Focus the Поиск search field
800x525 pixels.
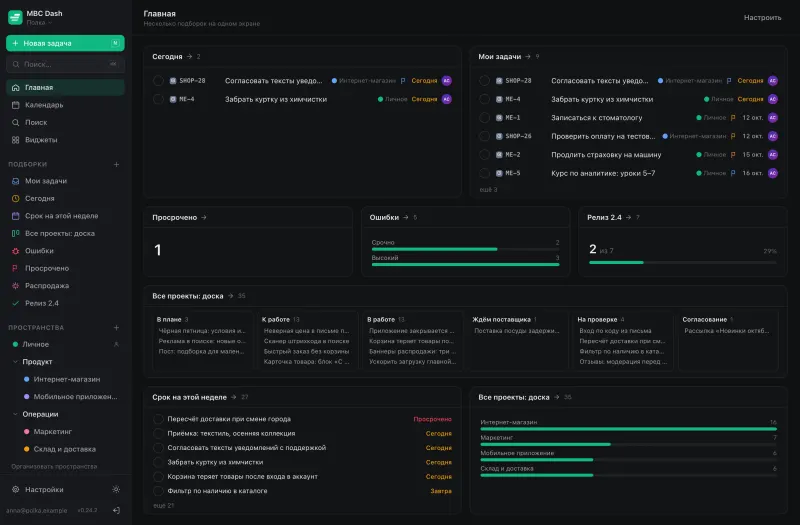[65, 64]
